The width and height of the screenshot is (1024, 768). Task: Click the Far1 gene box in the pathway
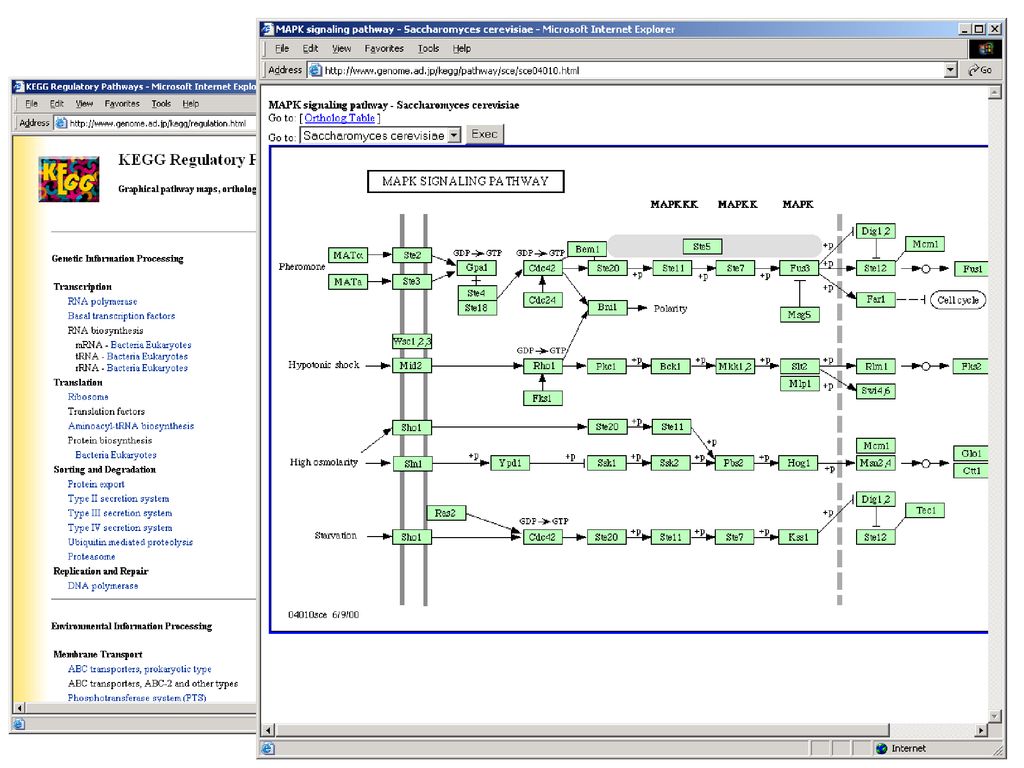pos(875,299)
